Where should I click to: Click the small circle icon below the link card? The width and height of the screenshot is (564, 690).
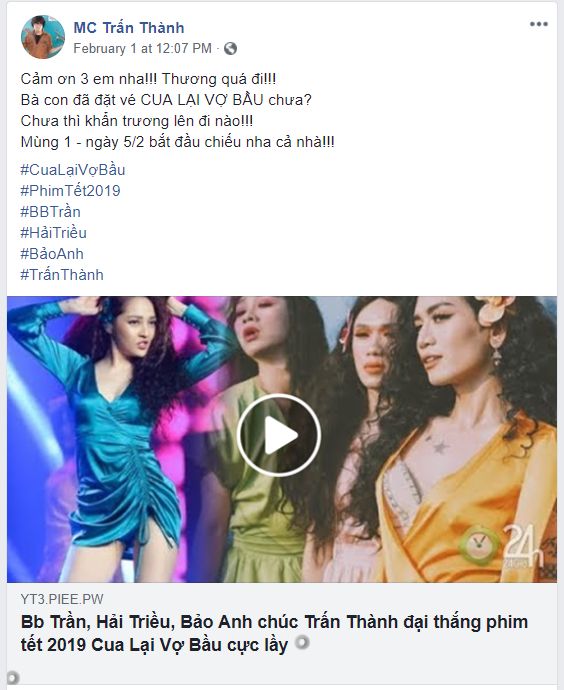point(13,676)
